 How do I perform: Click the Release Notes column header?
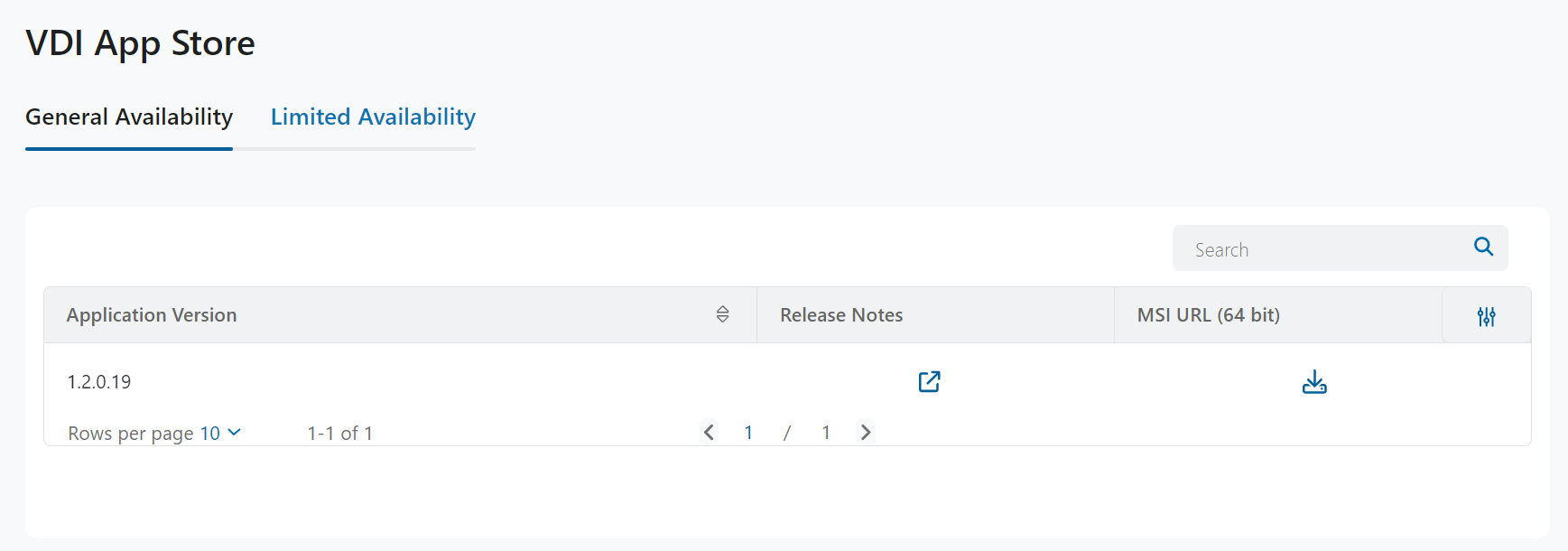[841, 315]
